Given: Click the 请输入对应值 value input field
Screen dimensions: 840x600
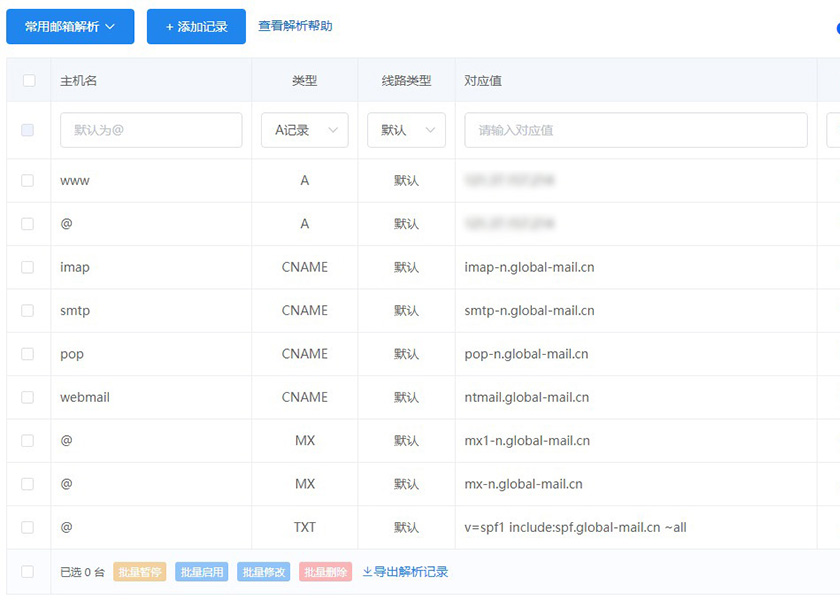Looking at the screenshot, I should click(x=634, y=130).
